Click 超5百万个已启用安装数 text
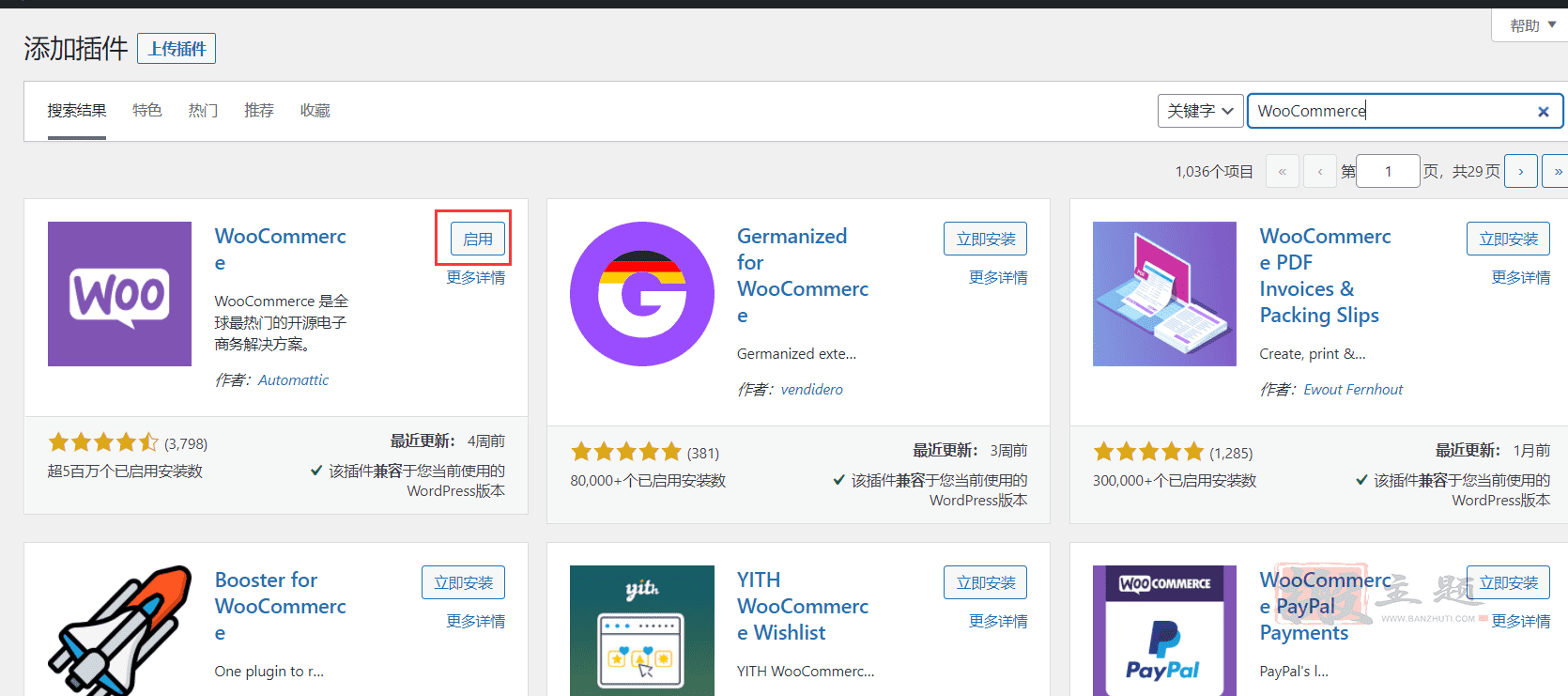1568x696 pixels. click(x=125, y=472)
